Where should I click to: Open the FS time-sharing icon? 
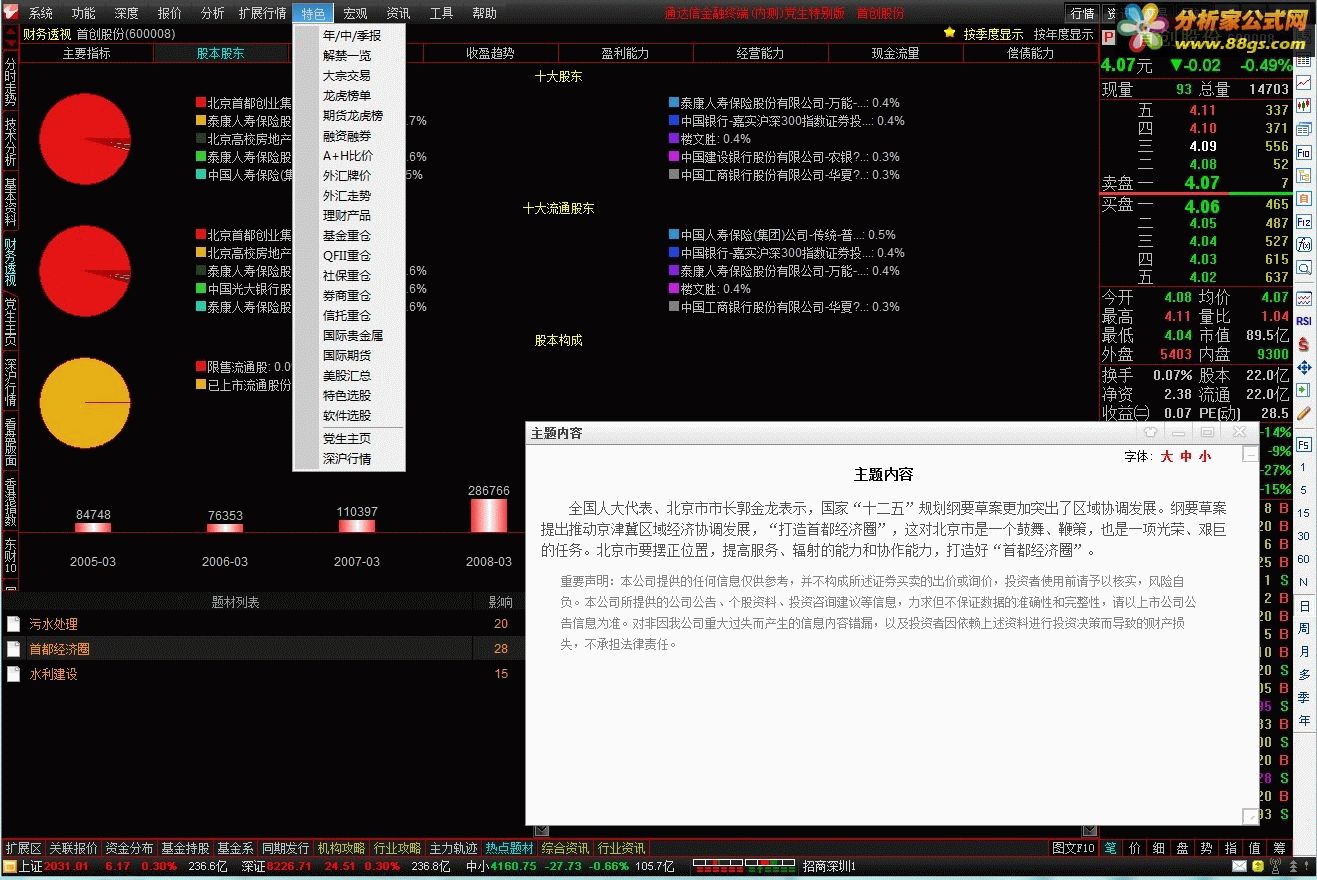click(1304, 444)
